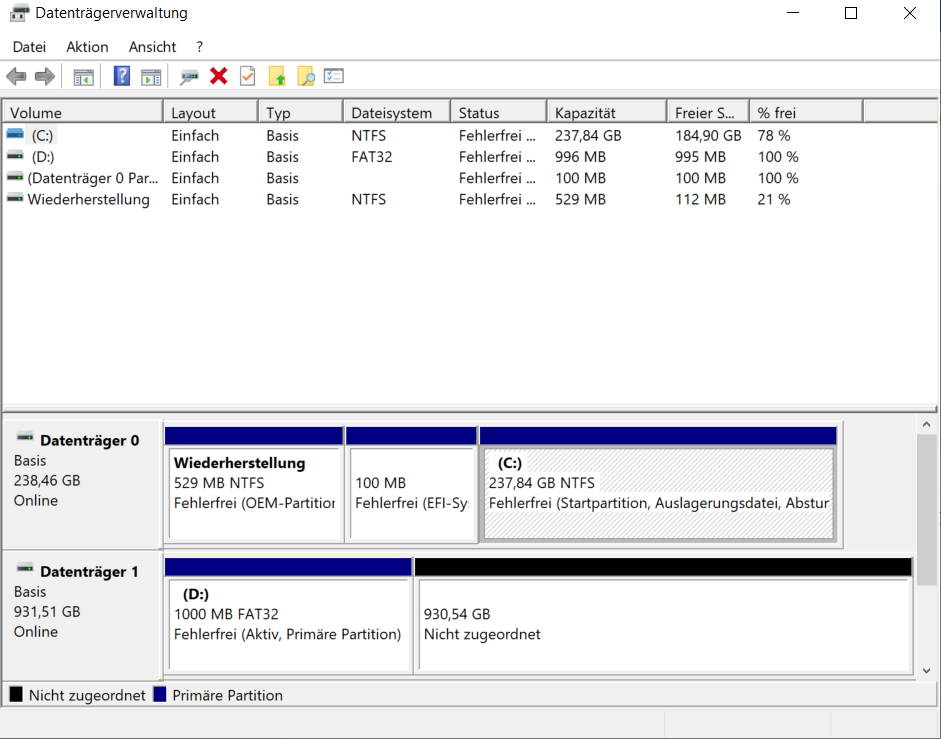Open the blue Help question mark icon
Image resolution: width=941 pixels, height=739 pixels.
click(x=122, y=76)
